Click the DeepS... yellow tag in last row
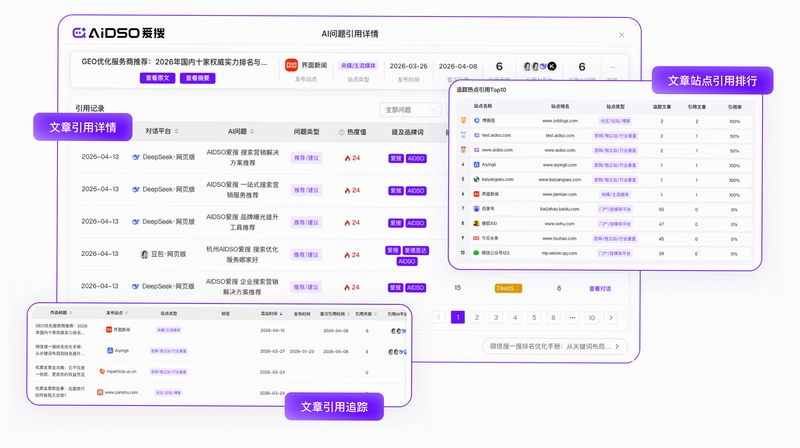 508,288
